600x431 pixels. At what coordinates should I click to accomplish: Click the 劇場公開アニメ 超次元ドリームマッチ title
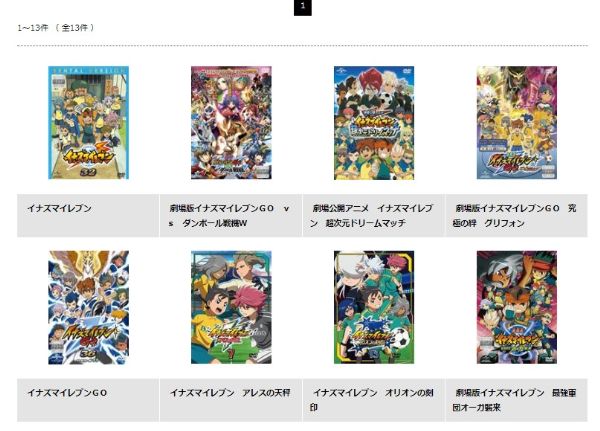(x=371, y=216)
